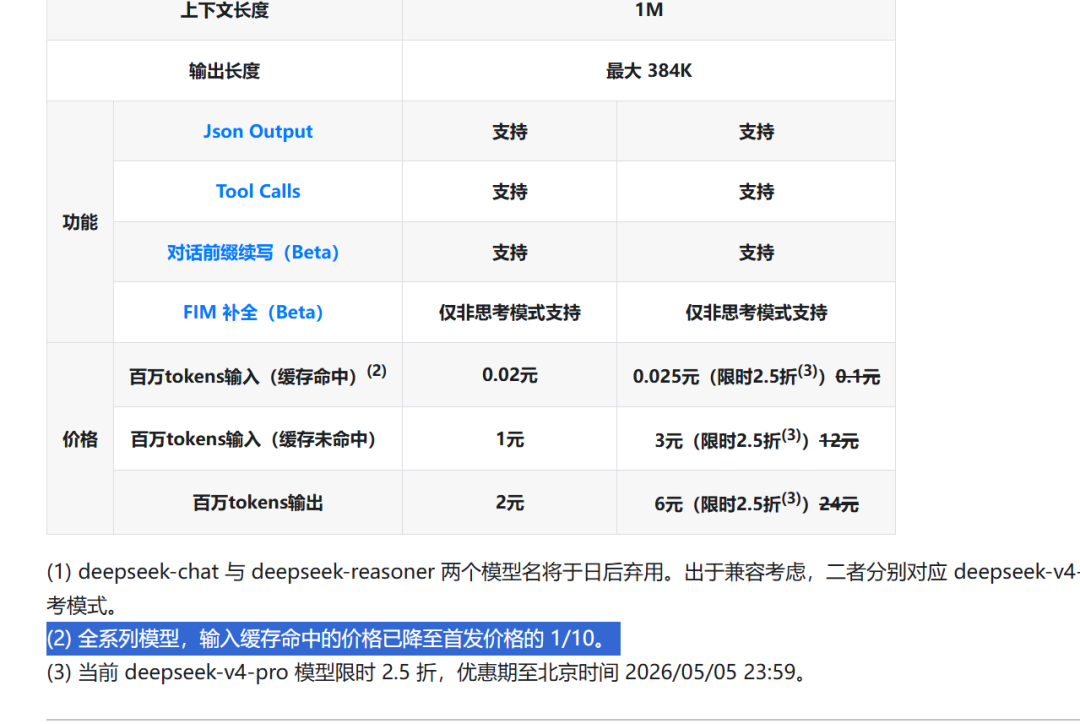Click the 2元 output price cell
This screenshot has width=1080, height=724.
coord(510,502)
